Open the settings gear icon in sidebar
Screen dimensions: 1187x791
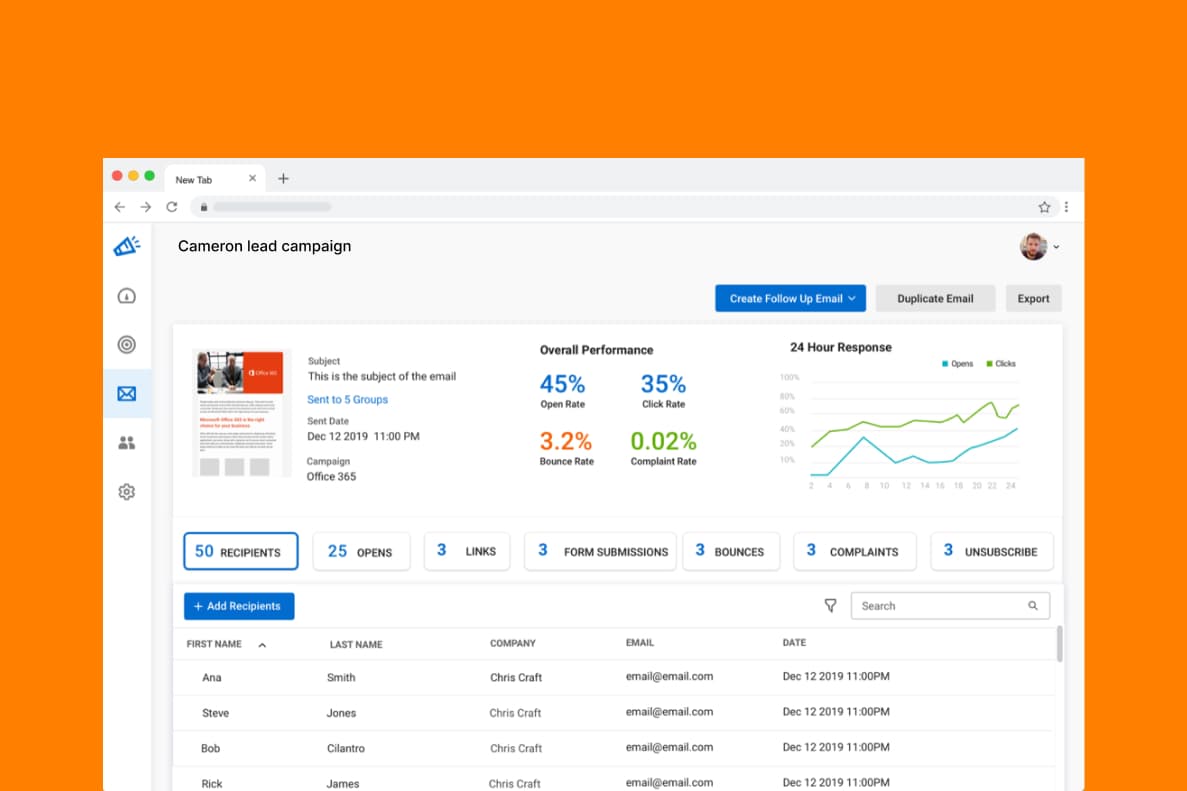point(126,492)
